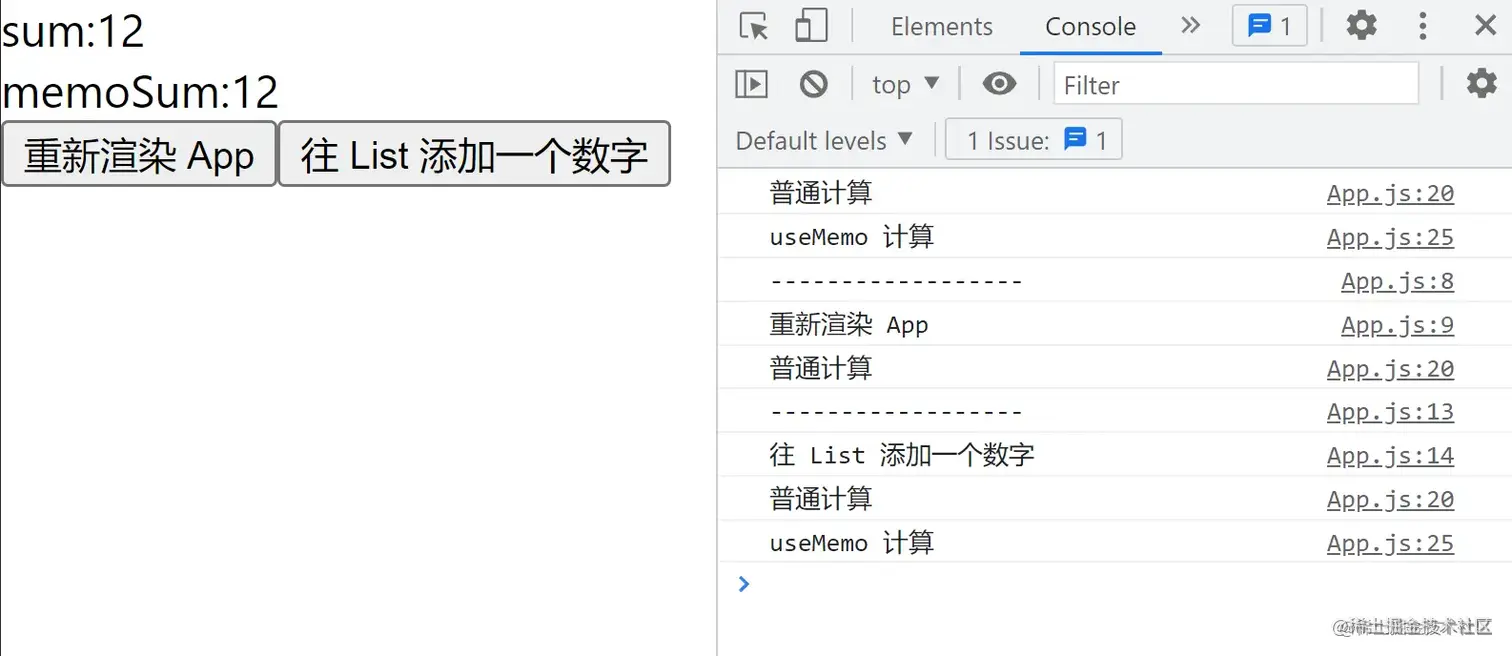Viewport: 1512px width, 656px height.
Task: Select the 往 List 添加一个数字 console message
Action: pyautogui.click(x=902, y=456)
